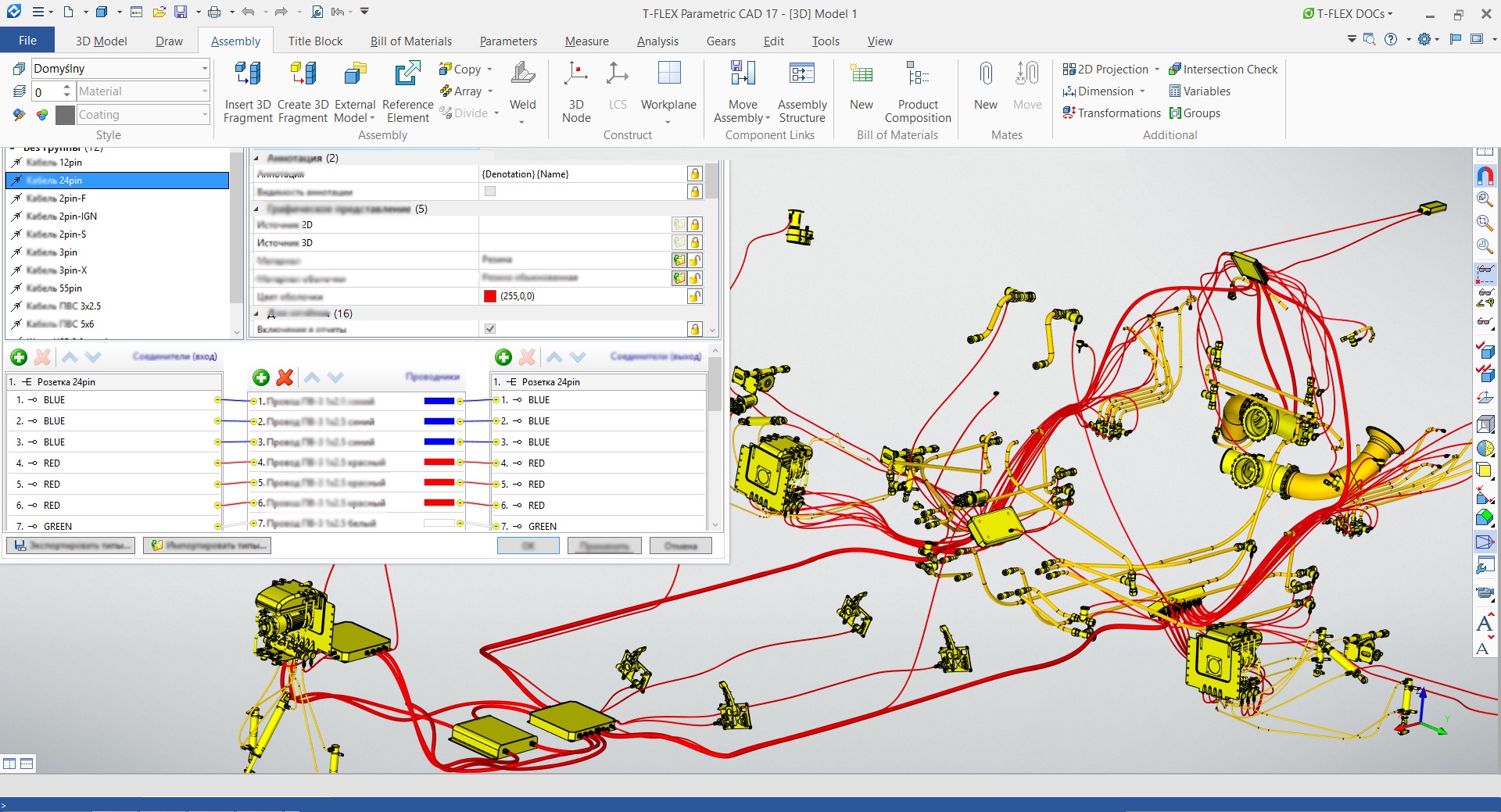Select the 3D Node construct tool
Screen dimensions: 1501x812
(576, 91)
